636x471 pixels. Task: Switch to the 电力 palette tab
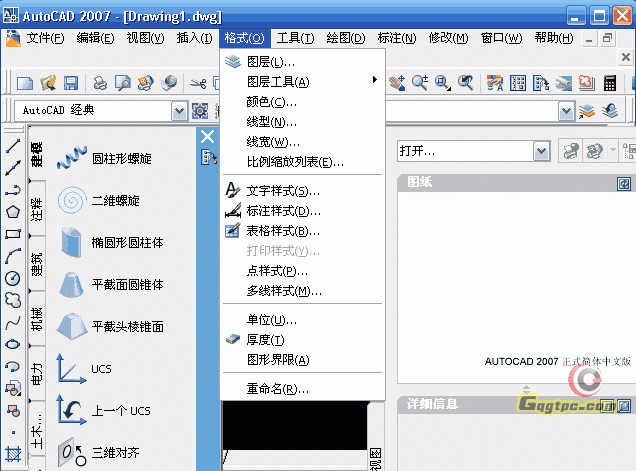coord(37,374)
